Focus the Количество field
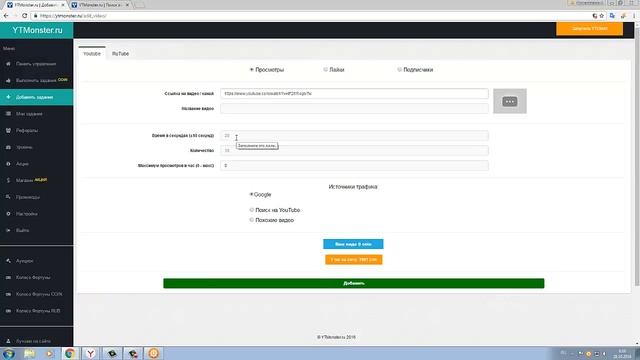The height and width of the screenshot is (360, 640). click(x=354, y=151)
